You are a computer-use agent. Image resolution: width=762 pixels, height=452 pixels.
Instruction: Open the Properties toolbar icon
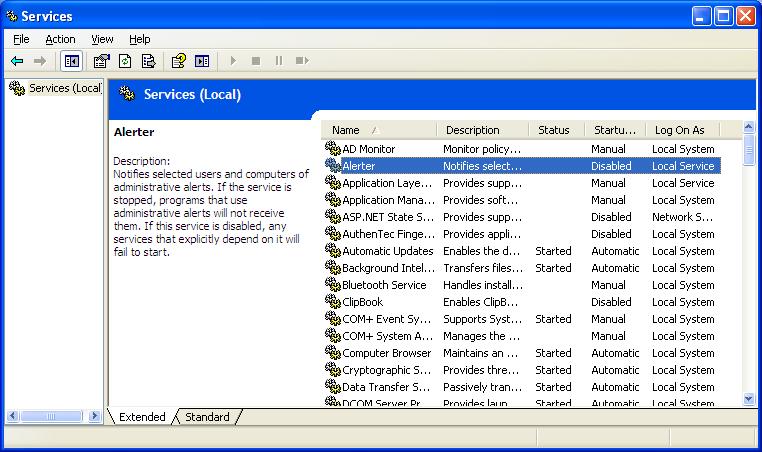click(x=102, y=61)
